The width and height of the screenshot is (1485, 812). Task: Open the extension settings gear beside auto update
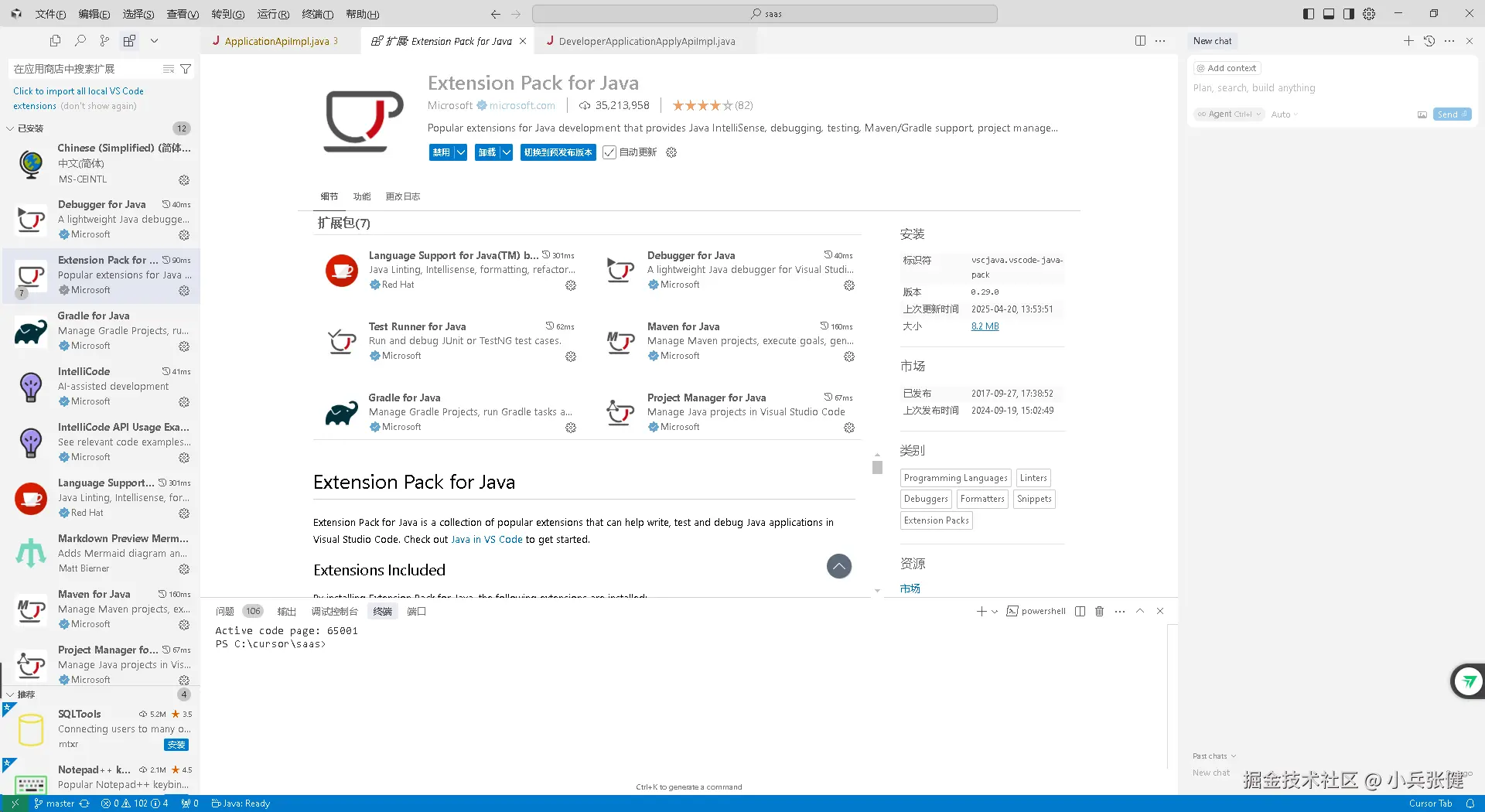tap(671, 152)
